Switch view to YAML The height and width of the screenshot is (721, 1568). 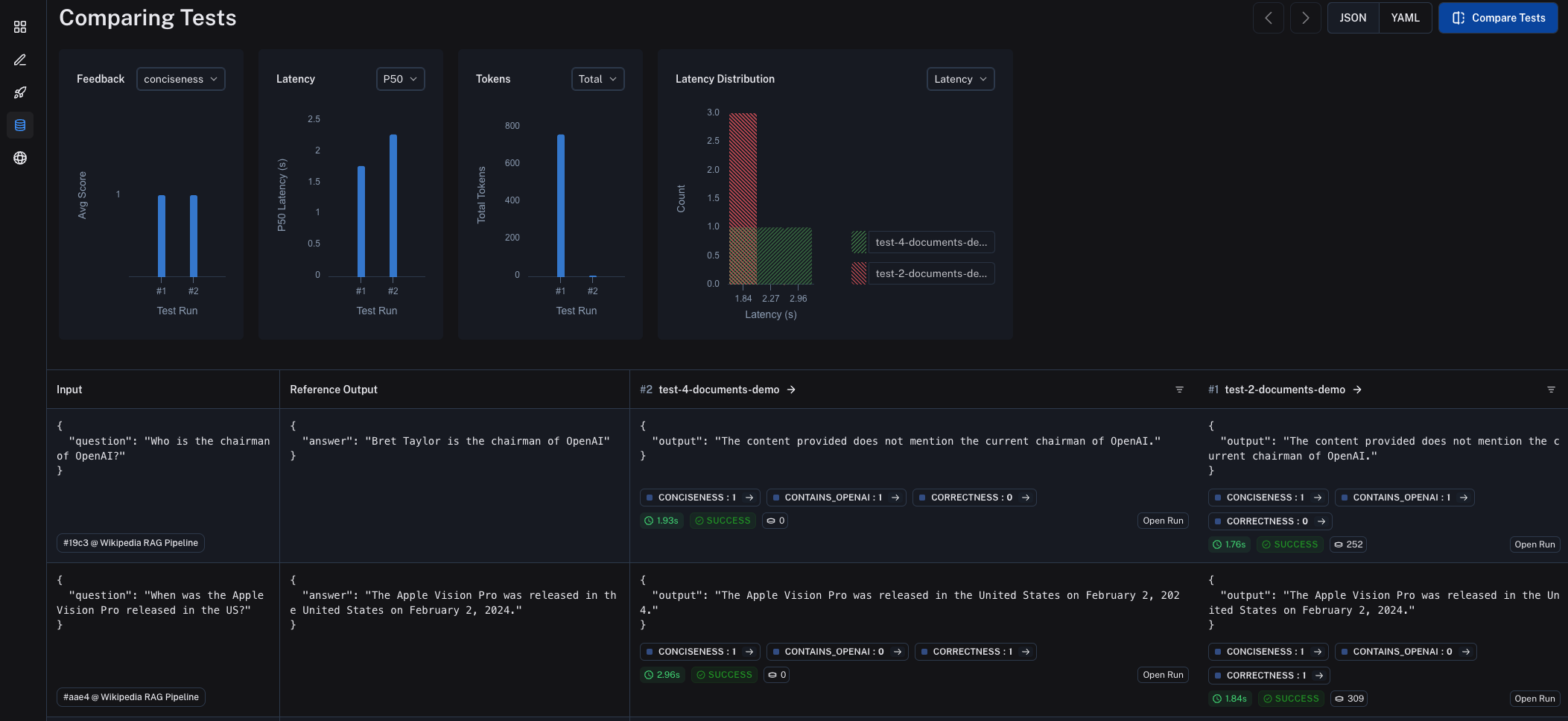1405,18
